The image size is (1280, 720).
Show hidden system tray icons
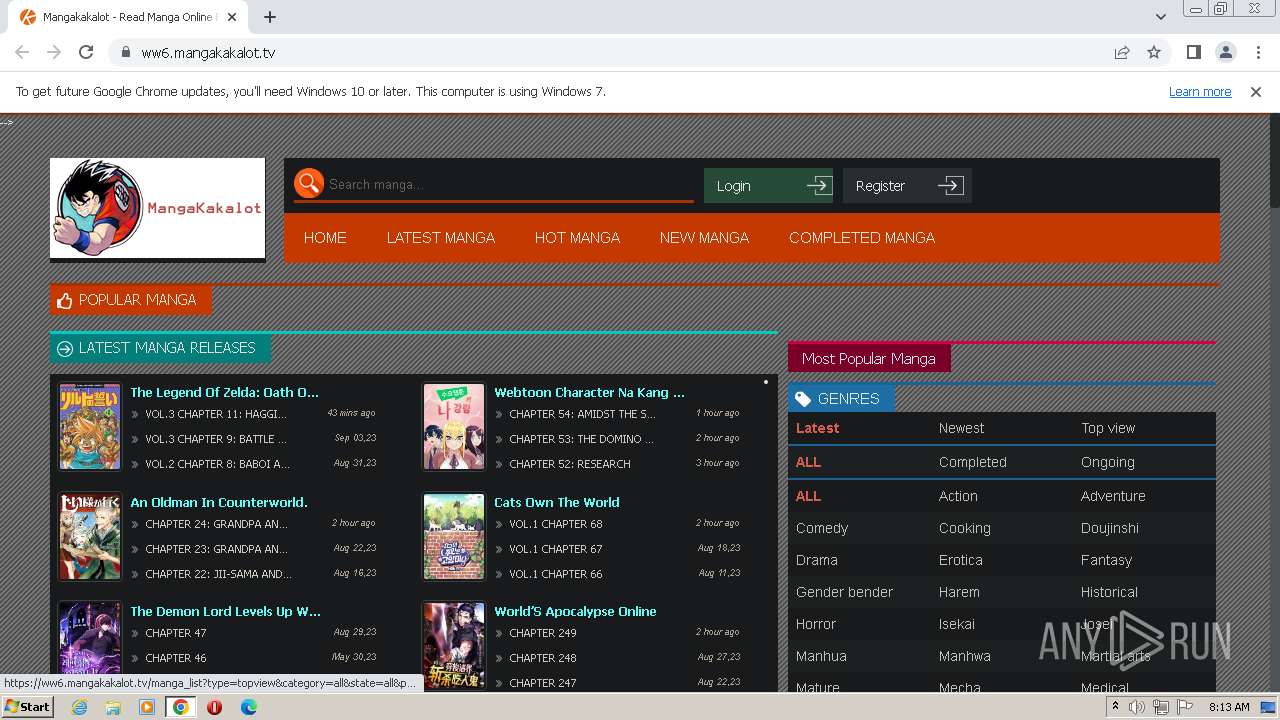(x=1115, y=707)
